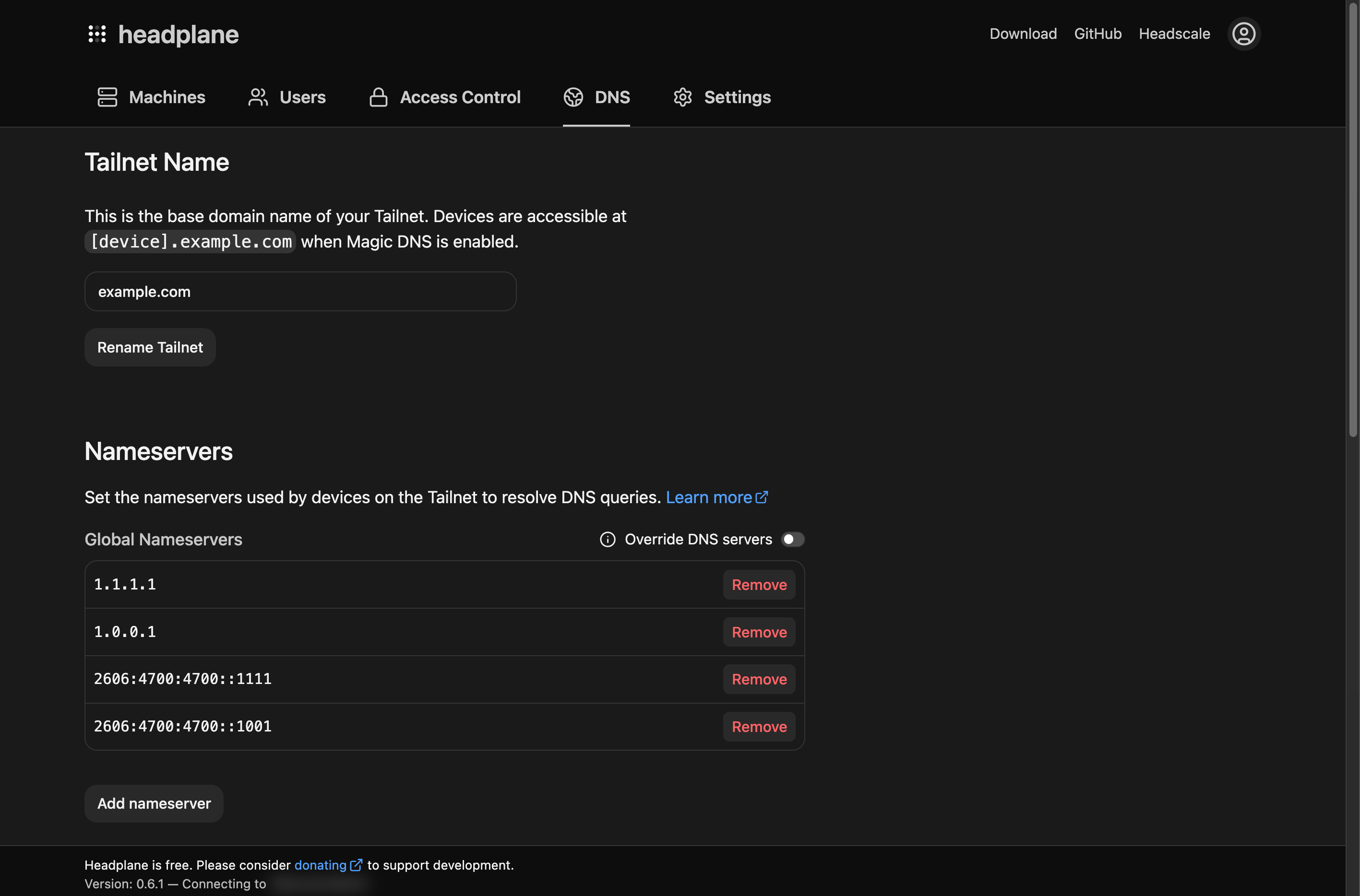The width and height of the screenshot is (1360, 896).
Task: Click the Add nameserver button
Action: coord(154,803)
